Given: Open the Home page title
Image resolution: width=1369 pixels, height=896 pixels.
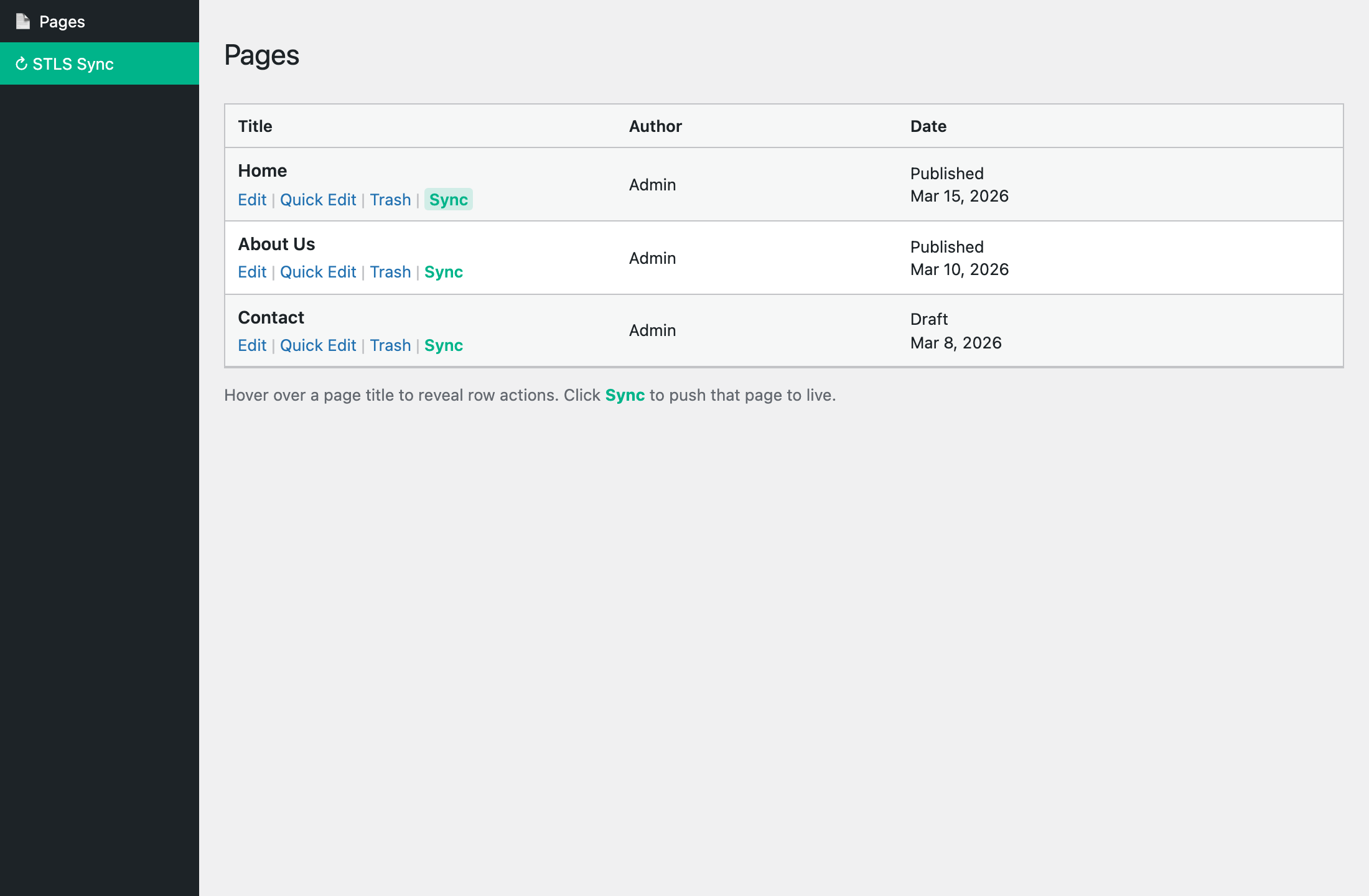Looking at the screenshot, I should [263, 170].
